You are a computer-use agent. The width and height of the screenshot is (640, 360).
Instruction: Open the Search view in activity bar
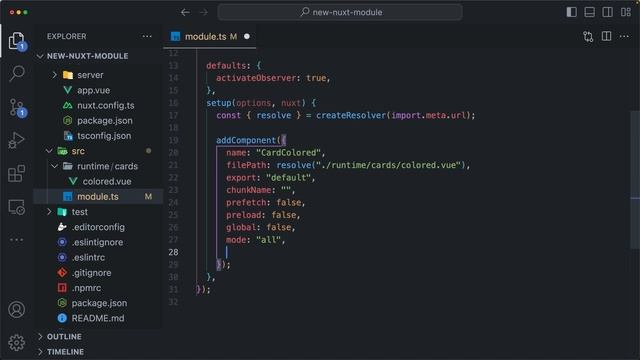click(17, 73)
